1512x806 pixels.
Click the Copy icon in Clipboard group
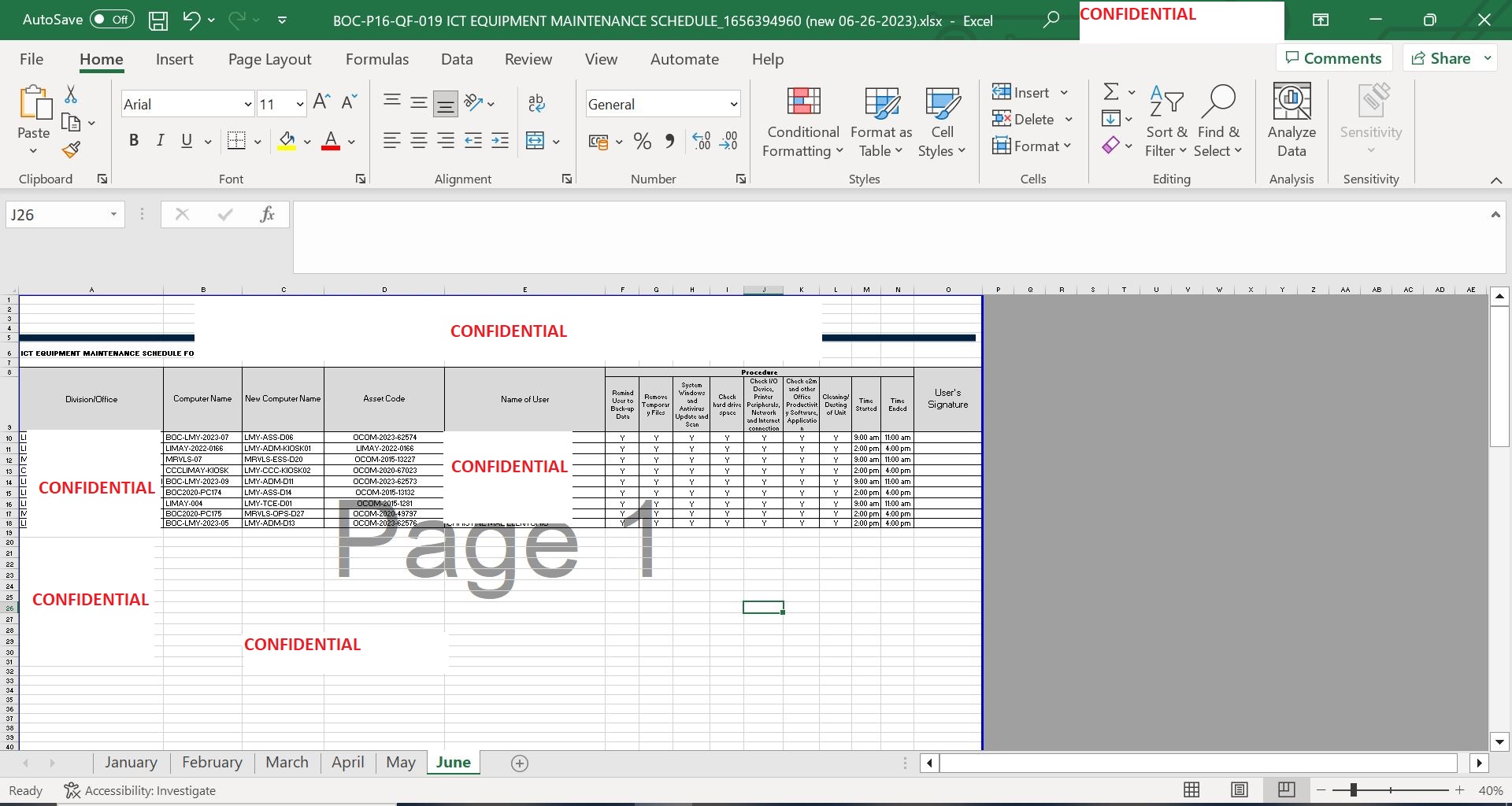[71, 122]
